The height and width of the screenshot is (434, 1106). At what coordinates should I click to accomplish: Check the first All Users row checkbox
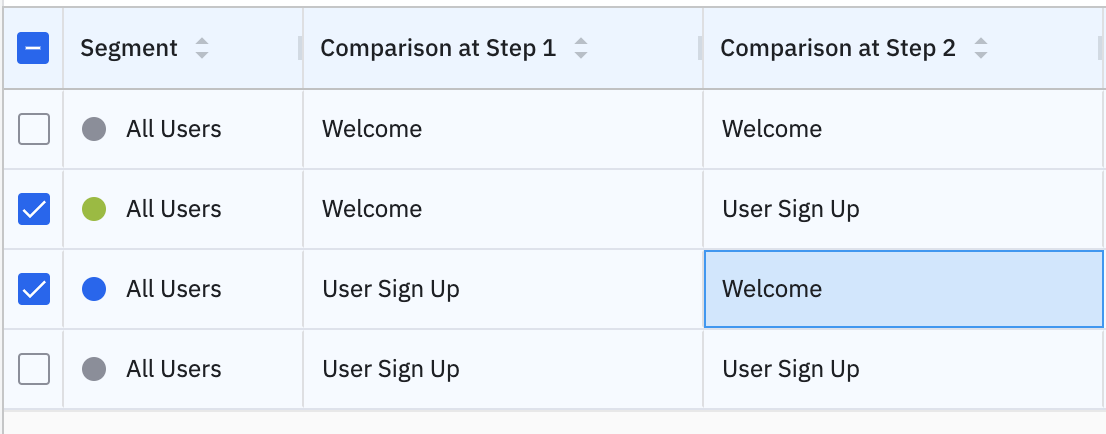click(33, 128)
